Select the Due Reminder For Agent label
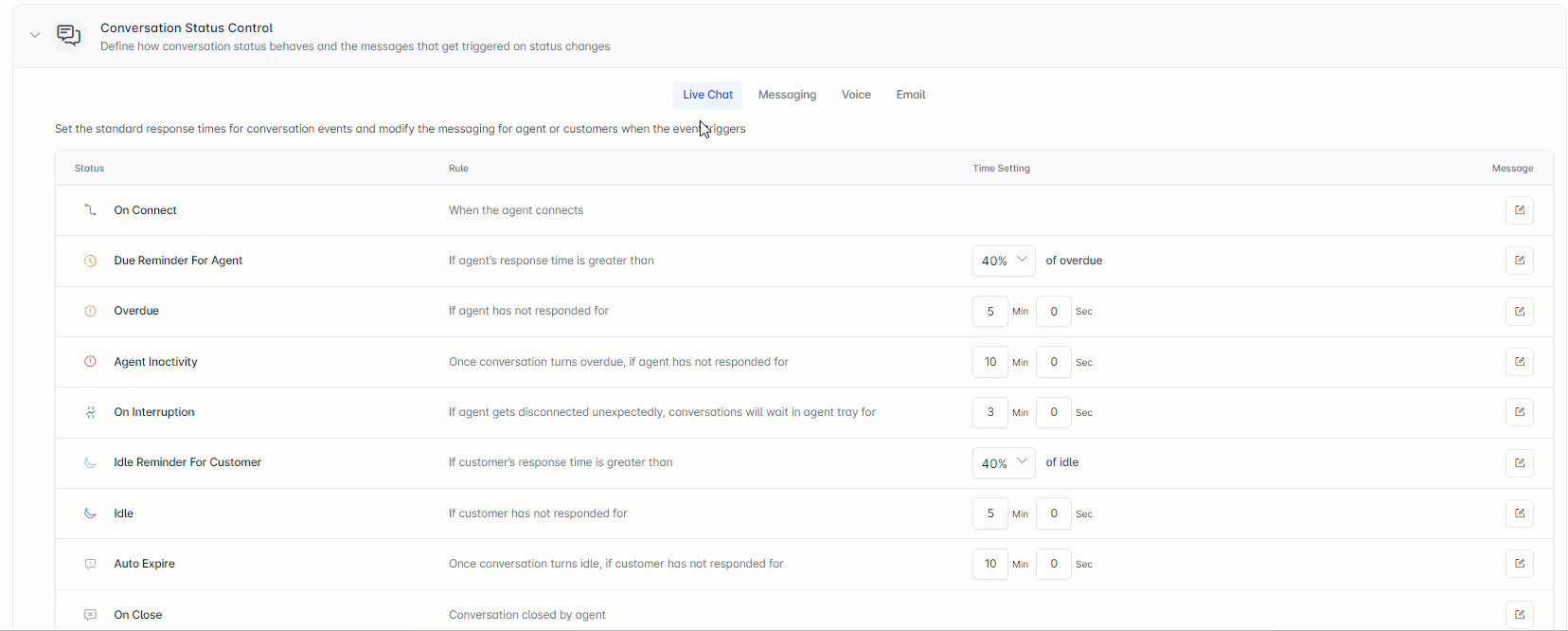 (178, 261)
